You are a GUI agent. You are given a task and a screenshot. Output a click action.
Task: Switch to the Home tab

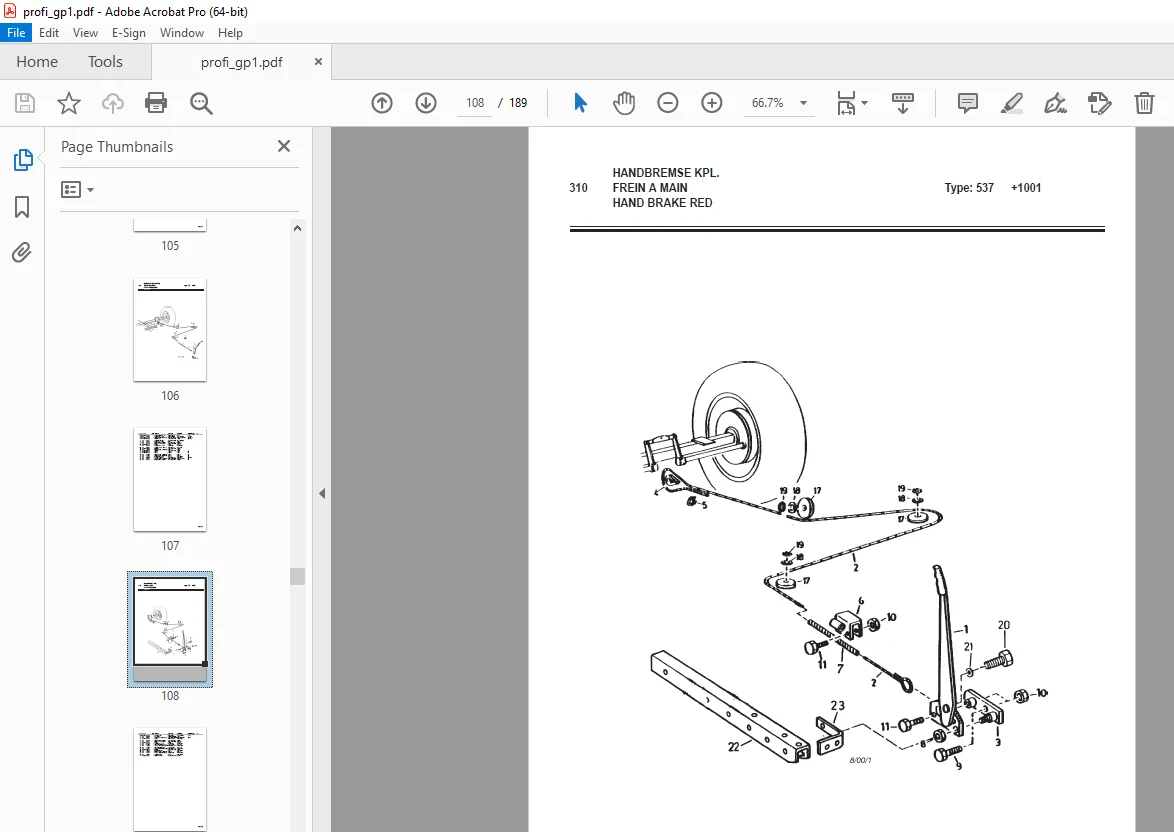37,61
